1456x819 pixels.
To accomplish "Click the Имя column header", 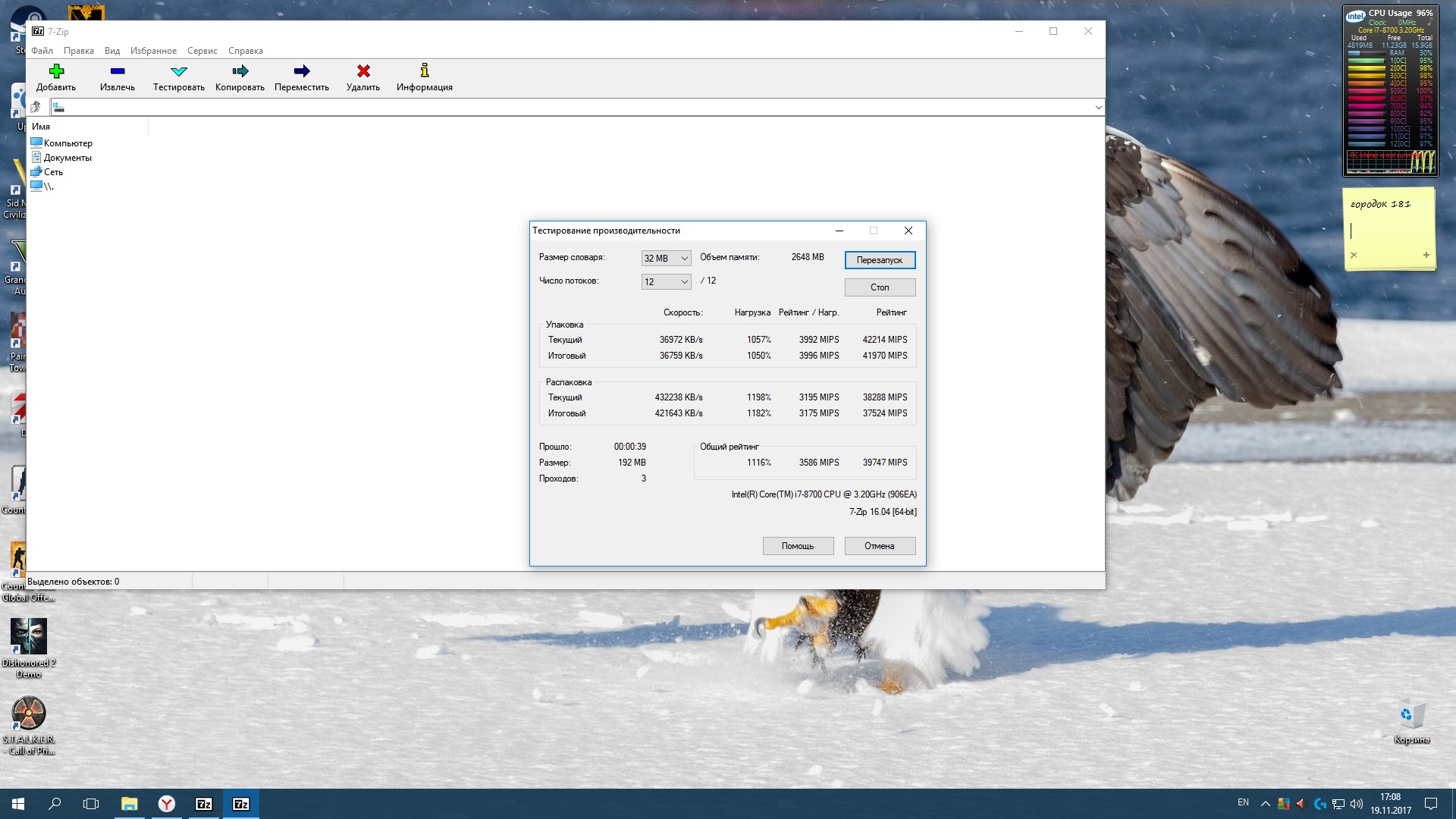I will 42,127.
